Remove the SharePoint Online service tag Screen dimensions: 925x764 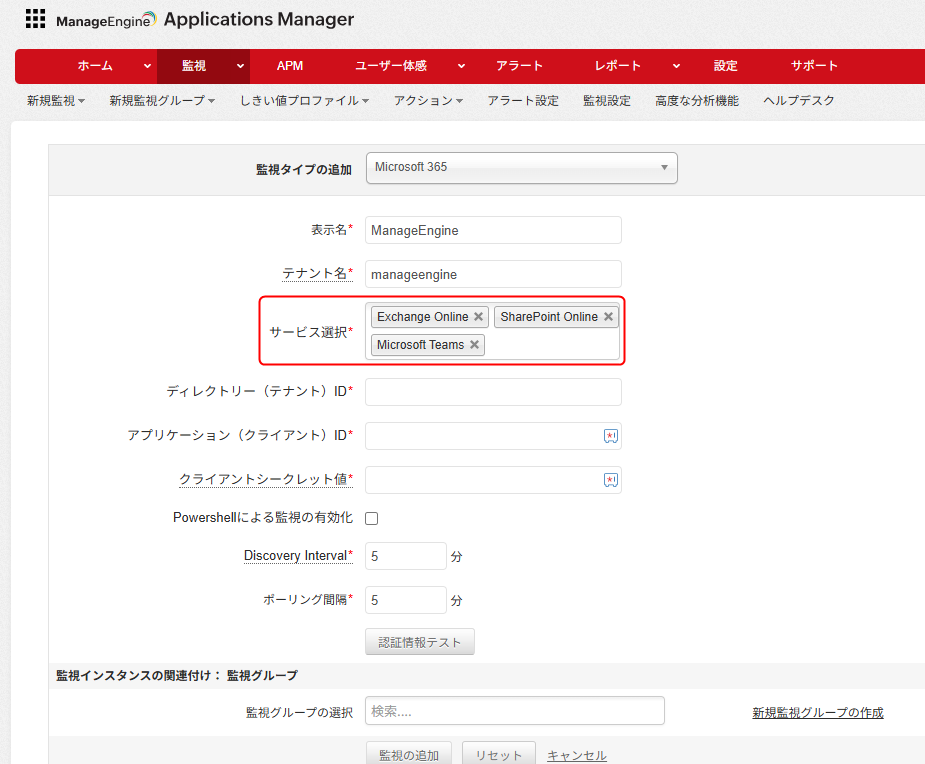tap(608, 317)
